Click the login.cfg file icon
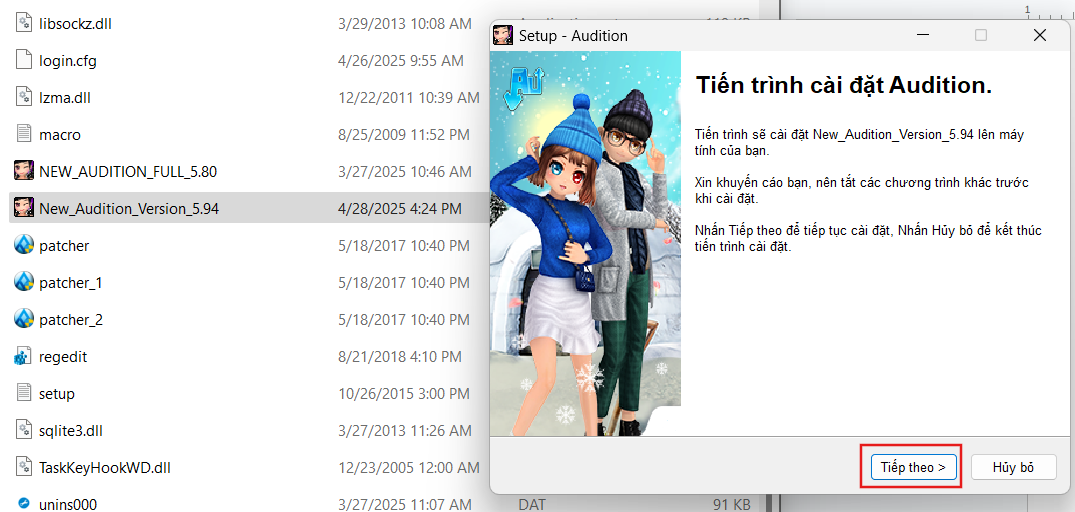Viewport: 1075px width, 512px height. [x=24, y=61]
